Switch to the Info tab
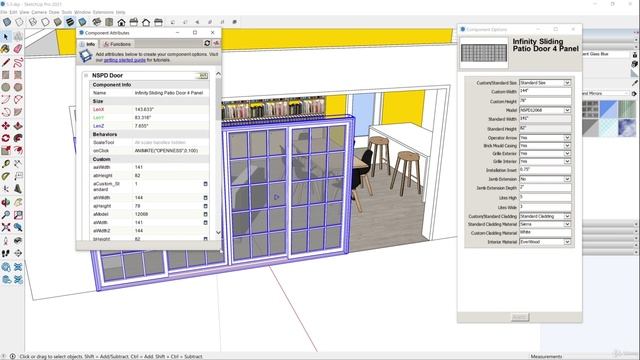640x360 pixels. coord(88,44)
